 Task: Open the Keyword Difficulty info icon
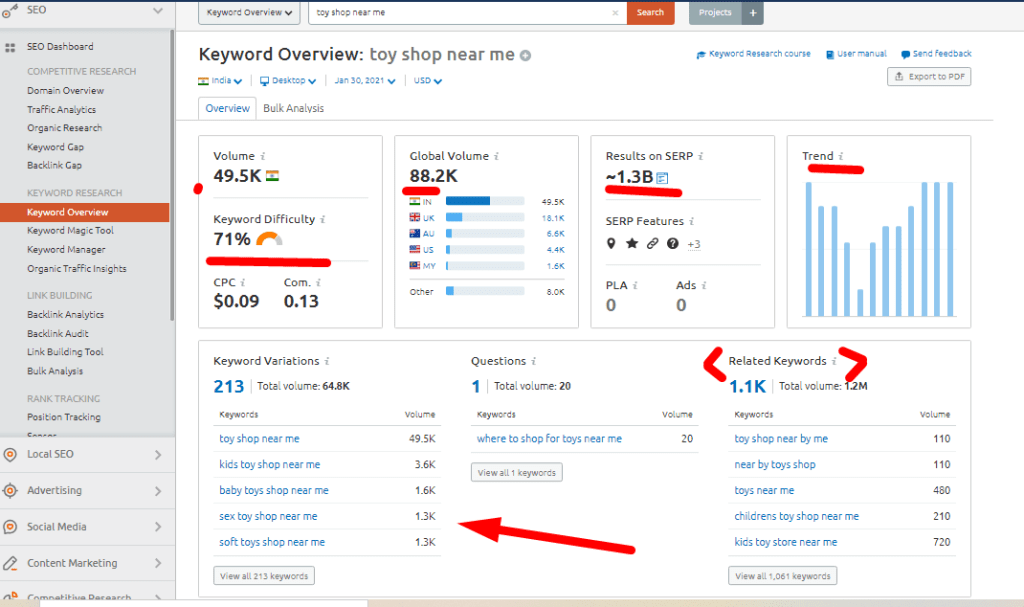(x=323, y=220)
